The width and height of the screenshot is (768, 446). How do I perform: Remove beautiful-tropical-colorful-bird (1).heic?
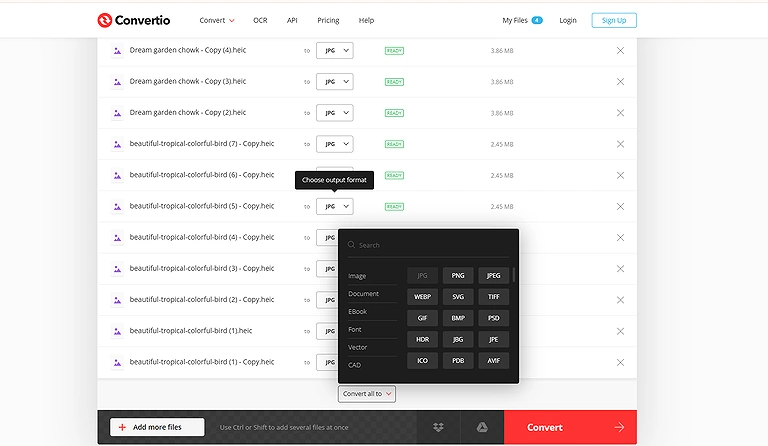pyautogui.click(x=620, y=331)
